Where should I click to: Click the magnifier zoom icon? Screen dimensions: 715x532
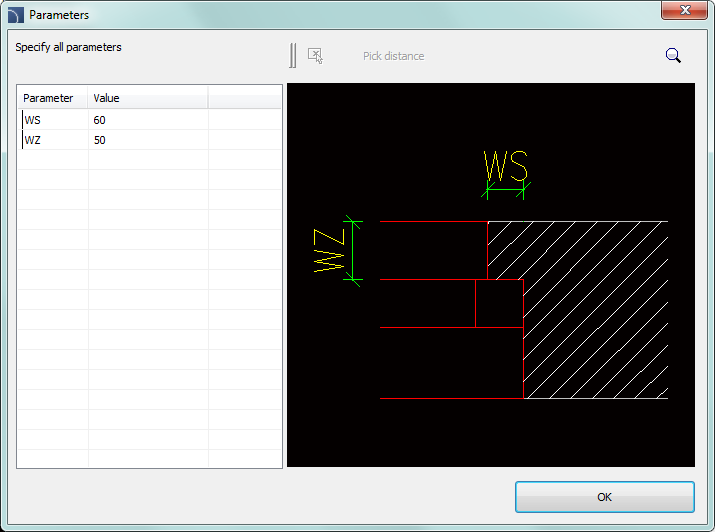tap(673, 56)
